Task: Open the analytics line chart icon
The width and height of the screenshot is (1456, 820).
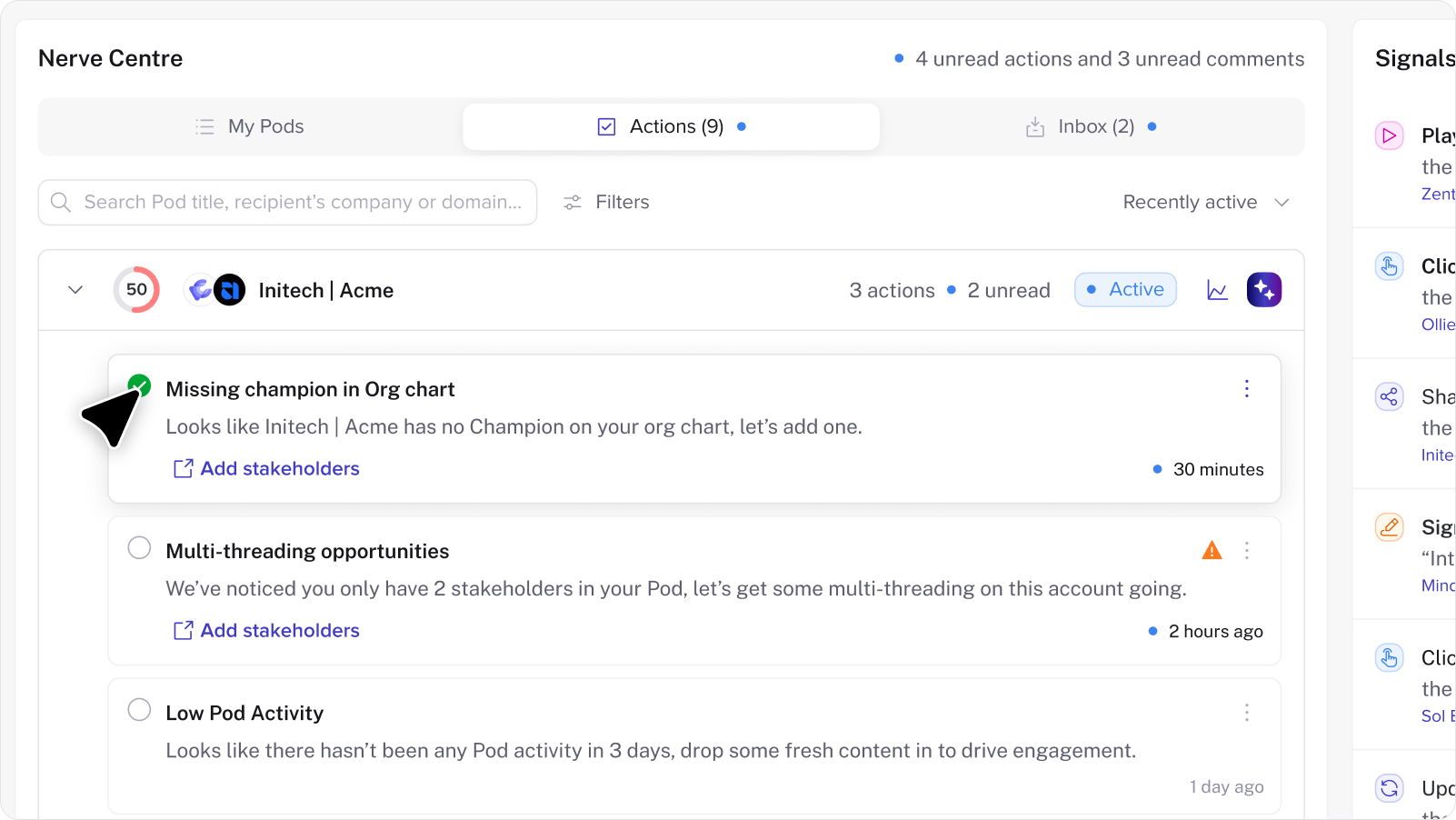Action: [x=1217, y=290]
